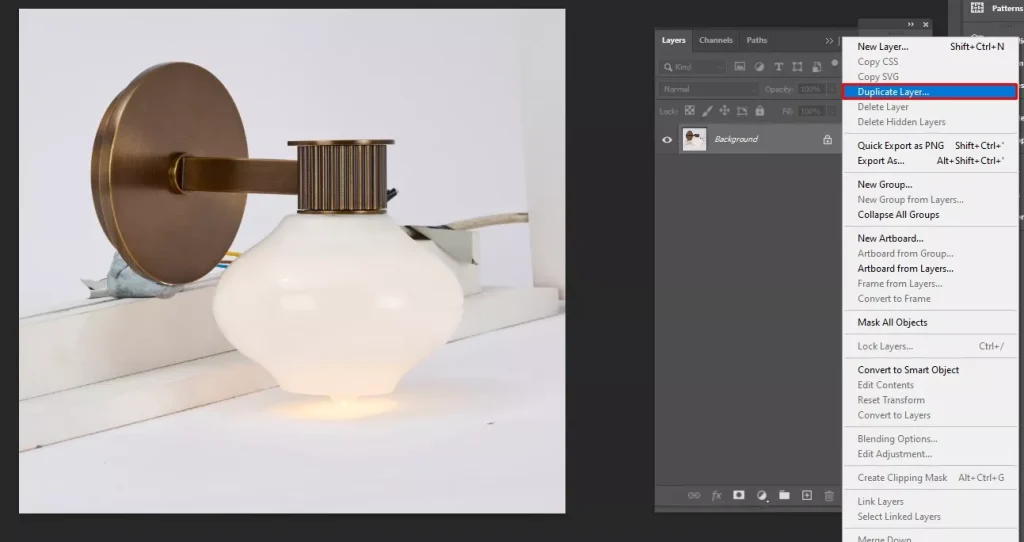Choose Convert to Smart Object entry
The height and width of the screenshot is (542, 1024).
[930, 370]
